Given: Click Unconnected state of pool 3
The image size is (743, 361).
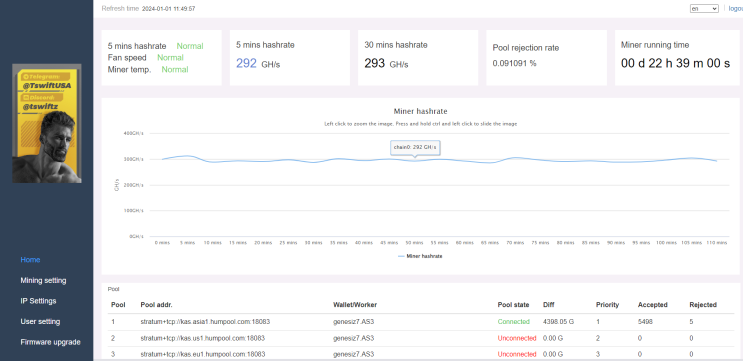Looking at the screenshot, I should click(517, 354).
